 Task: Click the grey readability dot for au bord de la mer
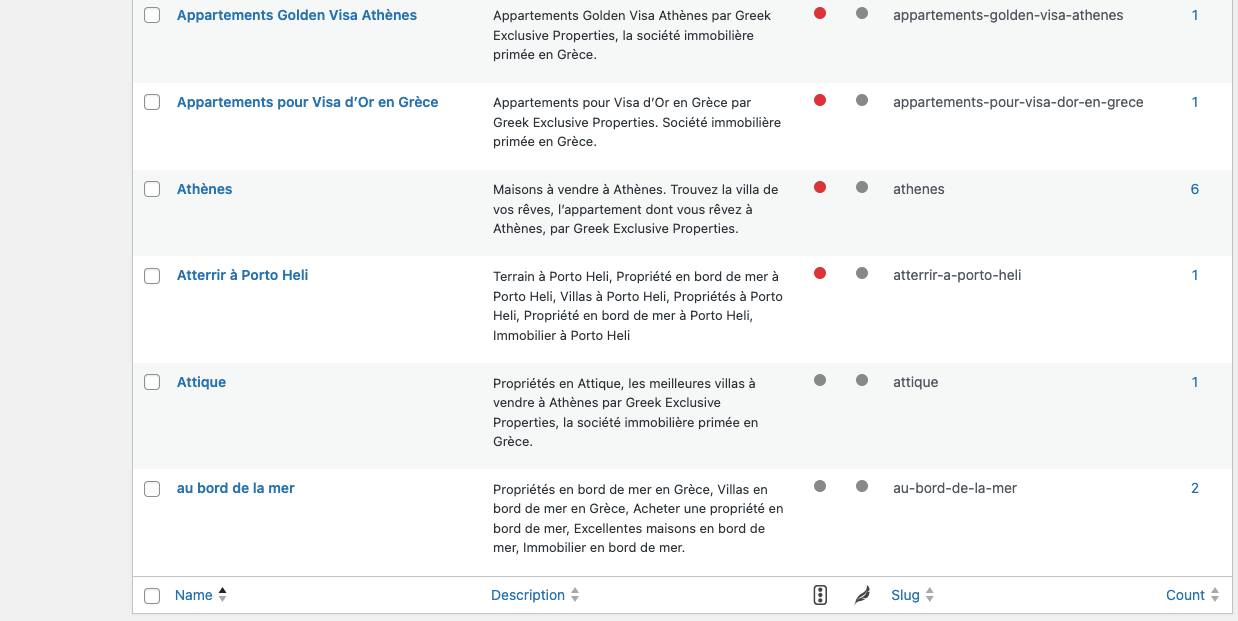[862, 486]
